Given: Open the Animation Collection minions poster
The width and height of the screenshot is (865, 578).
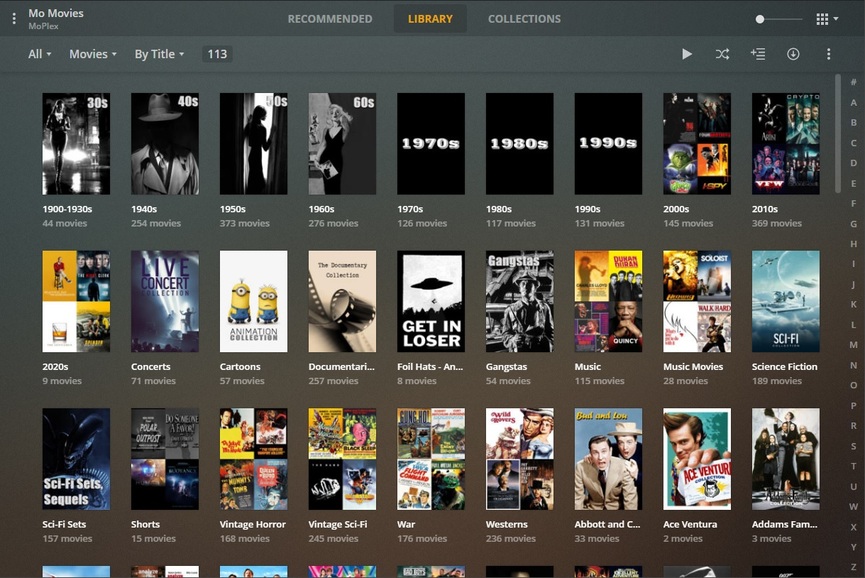Looking at the screenshot, I should pos(254,301).
